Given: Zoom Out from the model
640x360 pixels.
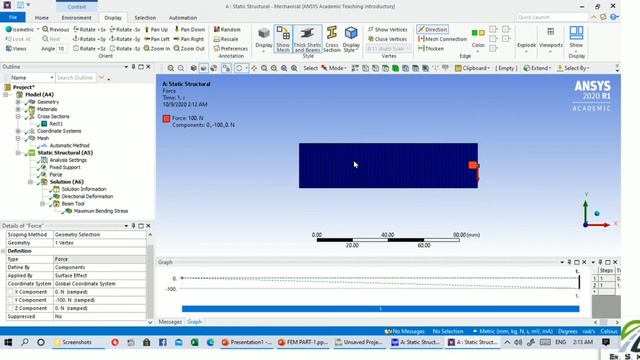Looking at the screenshot, I should coord(189,48).
